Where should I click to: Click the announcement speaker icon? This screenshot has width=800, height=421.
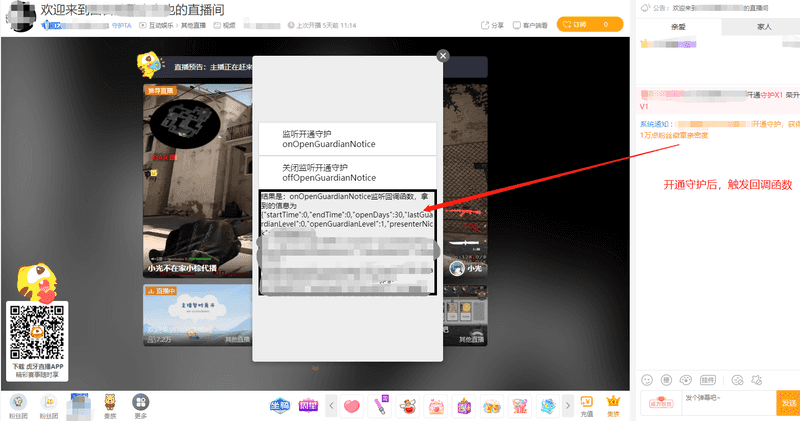[x=645, y=8]
